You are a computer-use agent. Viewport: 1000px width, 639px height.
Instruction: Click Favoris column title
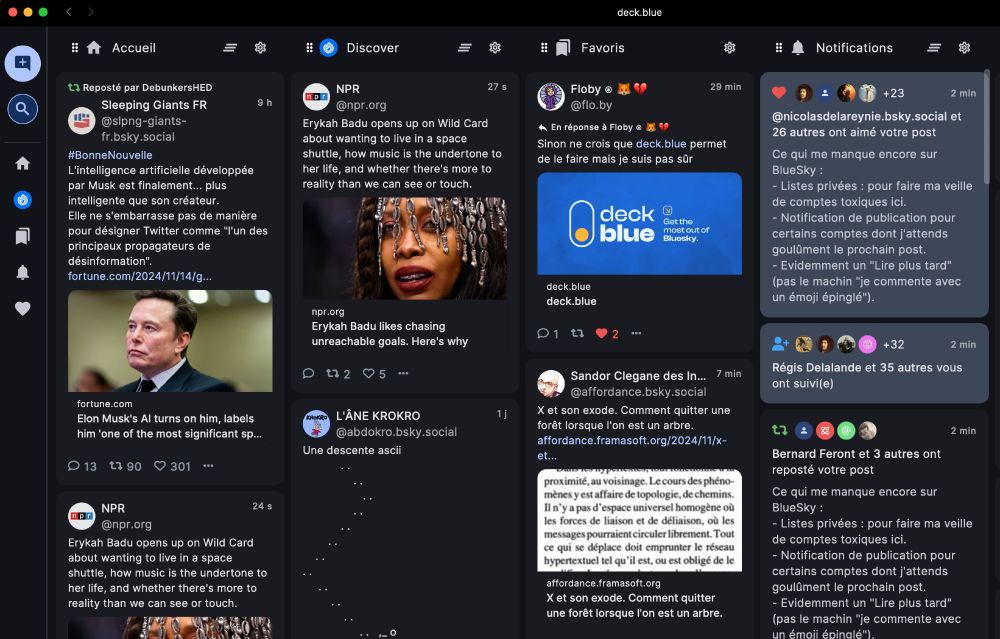coord(603,48)
